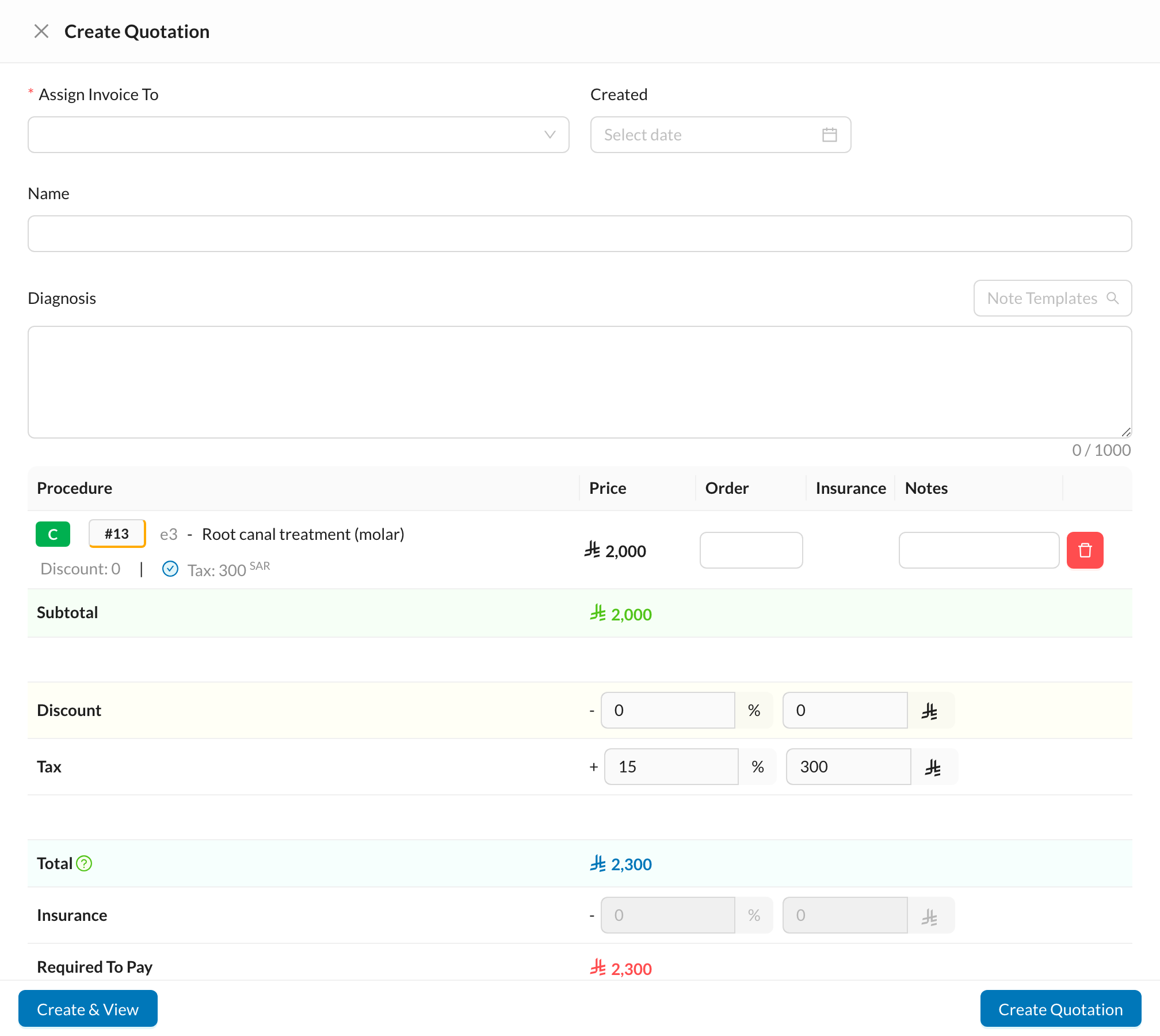Click the riyal symbol beside Tax amount
1160x1036 pixels.
934,768
